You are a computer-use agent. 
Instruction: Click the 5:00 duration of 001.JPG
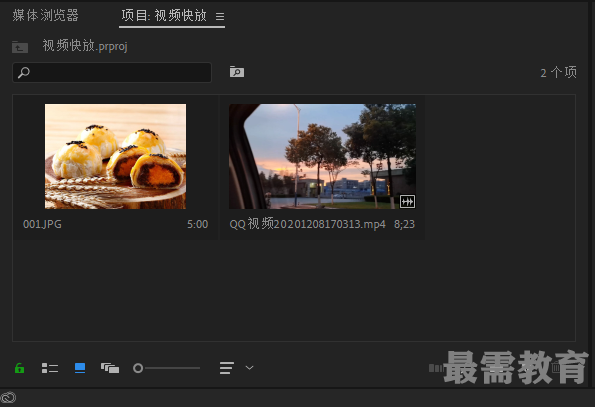coord(197,224)
